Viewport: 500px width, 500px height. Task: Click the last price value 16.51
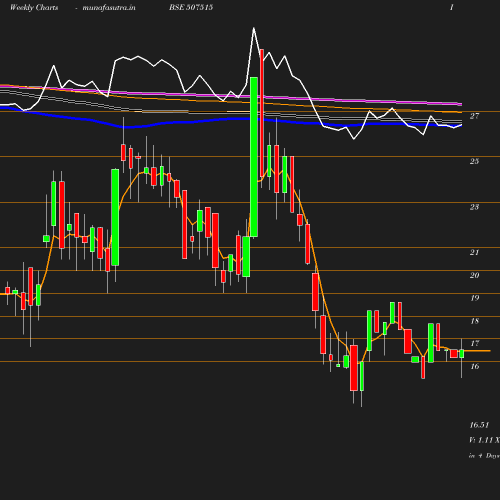pos(479,425)
